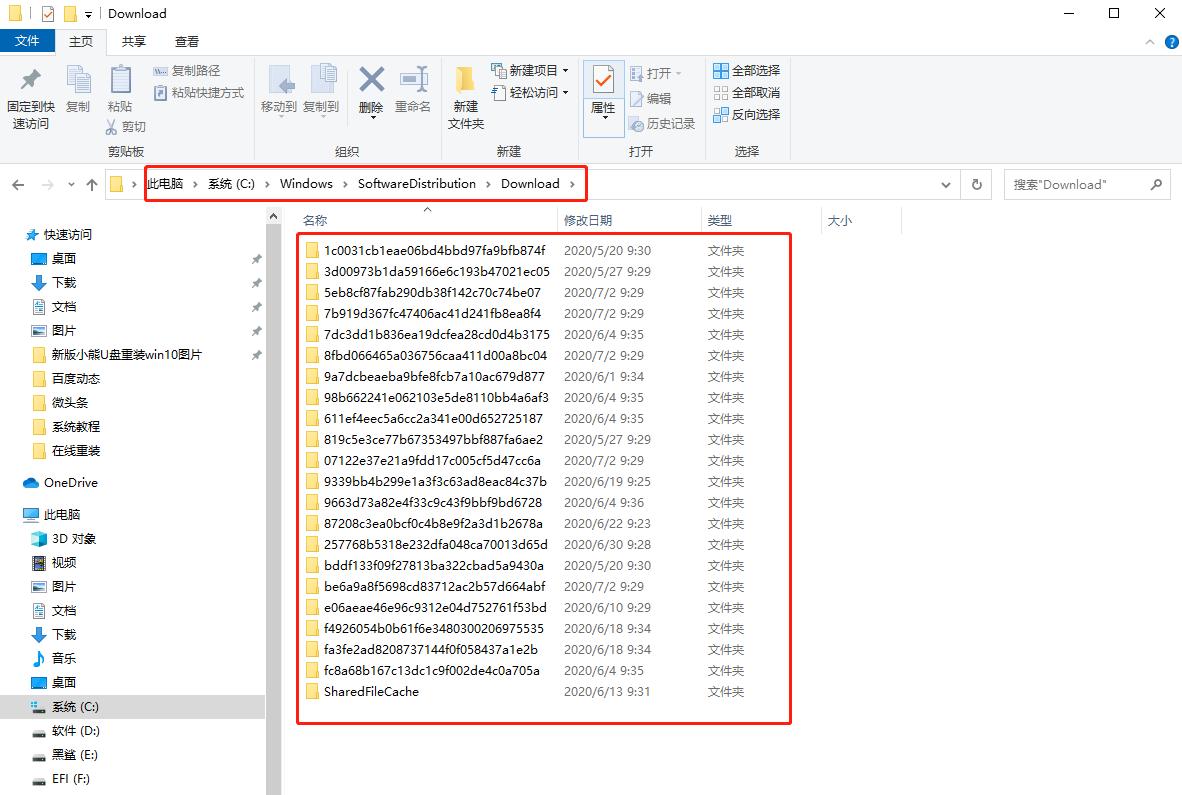Create a new folder with 新建文件夹 icon
1182x795 pixels.
point(464,95)
